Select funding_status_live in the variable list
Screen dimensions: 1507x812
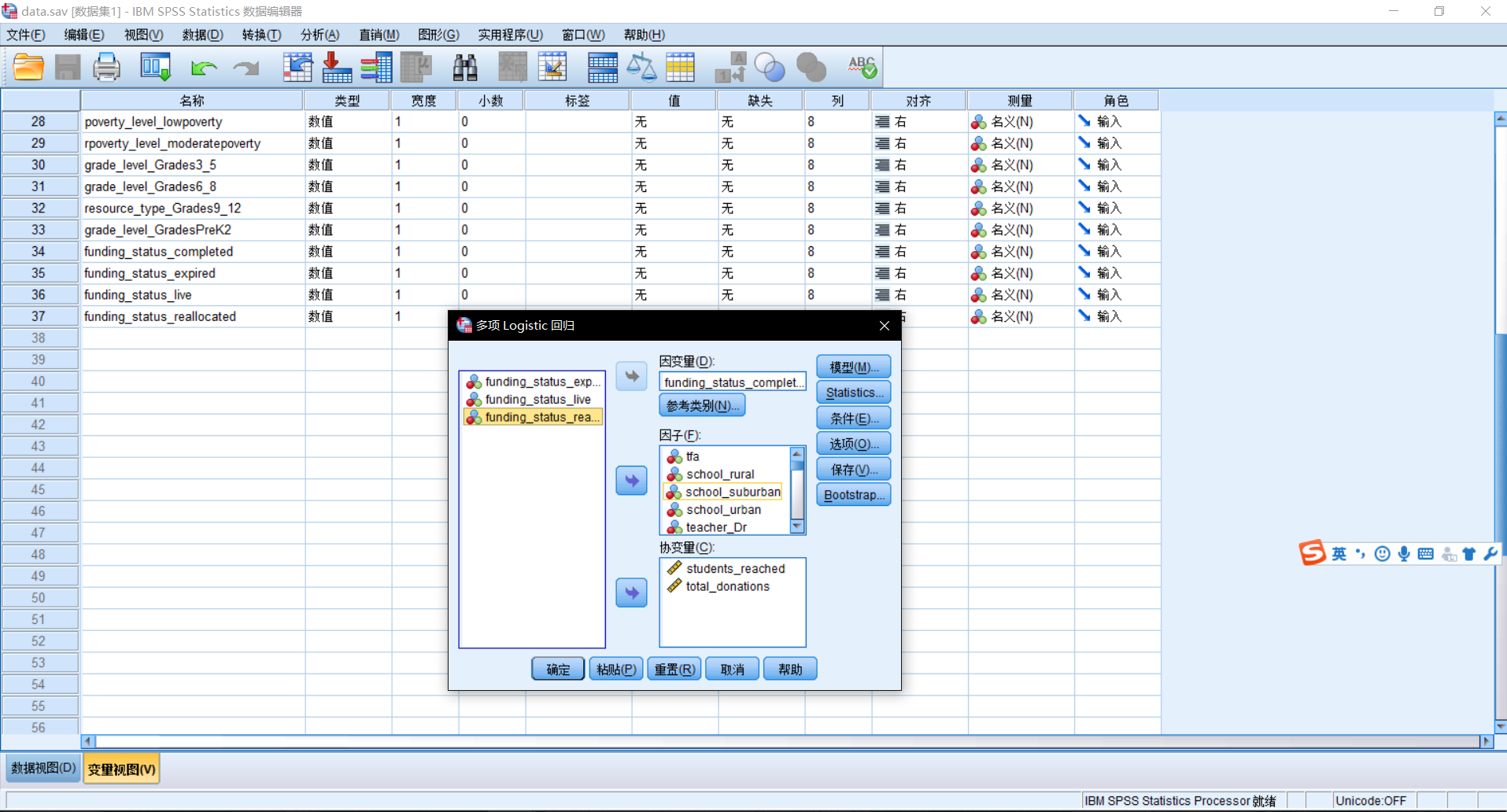pos(537,400)
